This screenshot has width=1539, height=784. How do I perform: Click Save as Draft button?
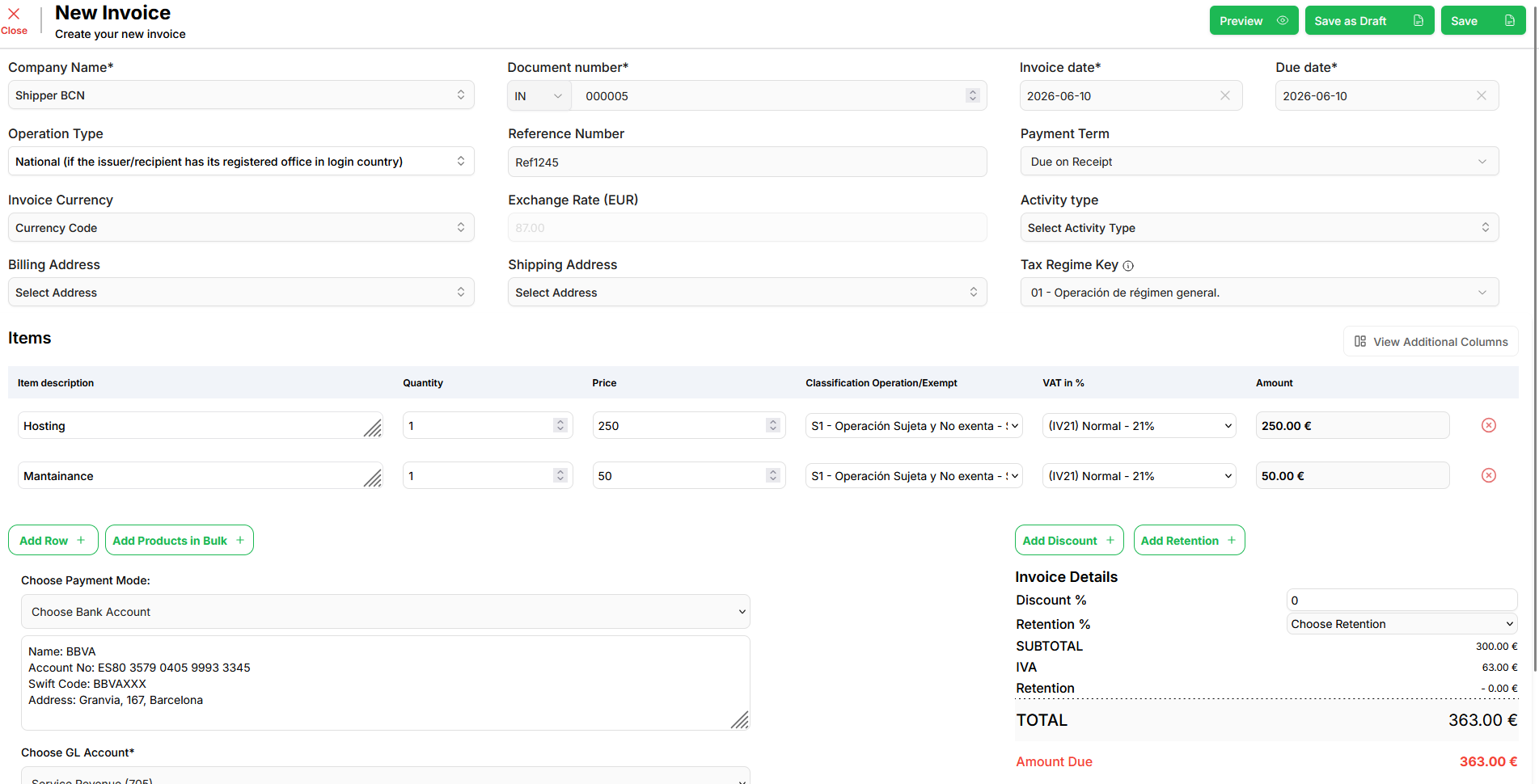point(1369,21)
